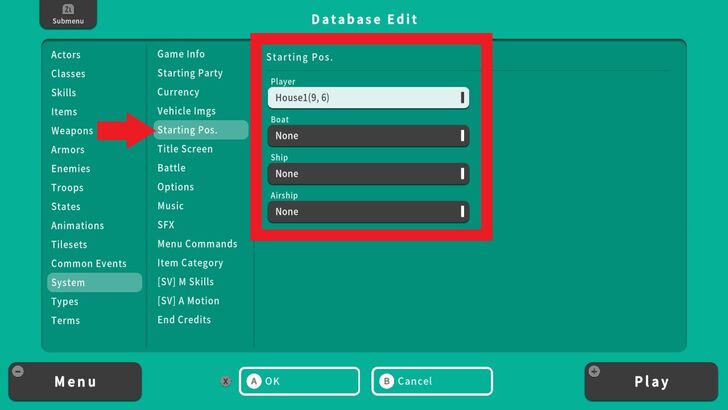The image size is (728, 410).
Task: Open the Title Screen settings
Action: [185, 149]
